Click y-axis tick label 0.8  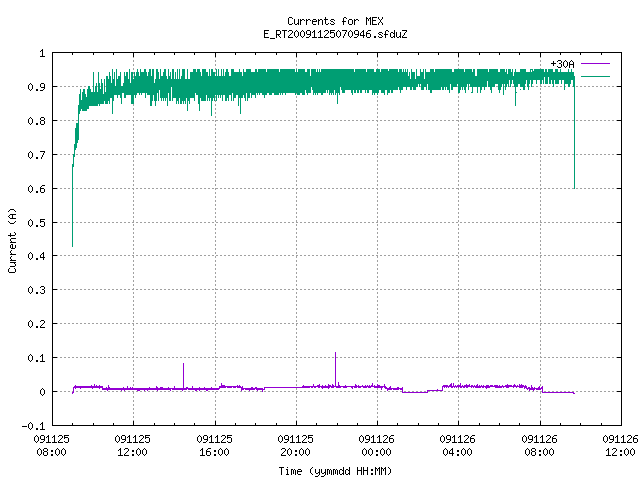tap(36, 121)
